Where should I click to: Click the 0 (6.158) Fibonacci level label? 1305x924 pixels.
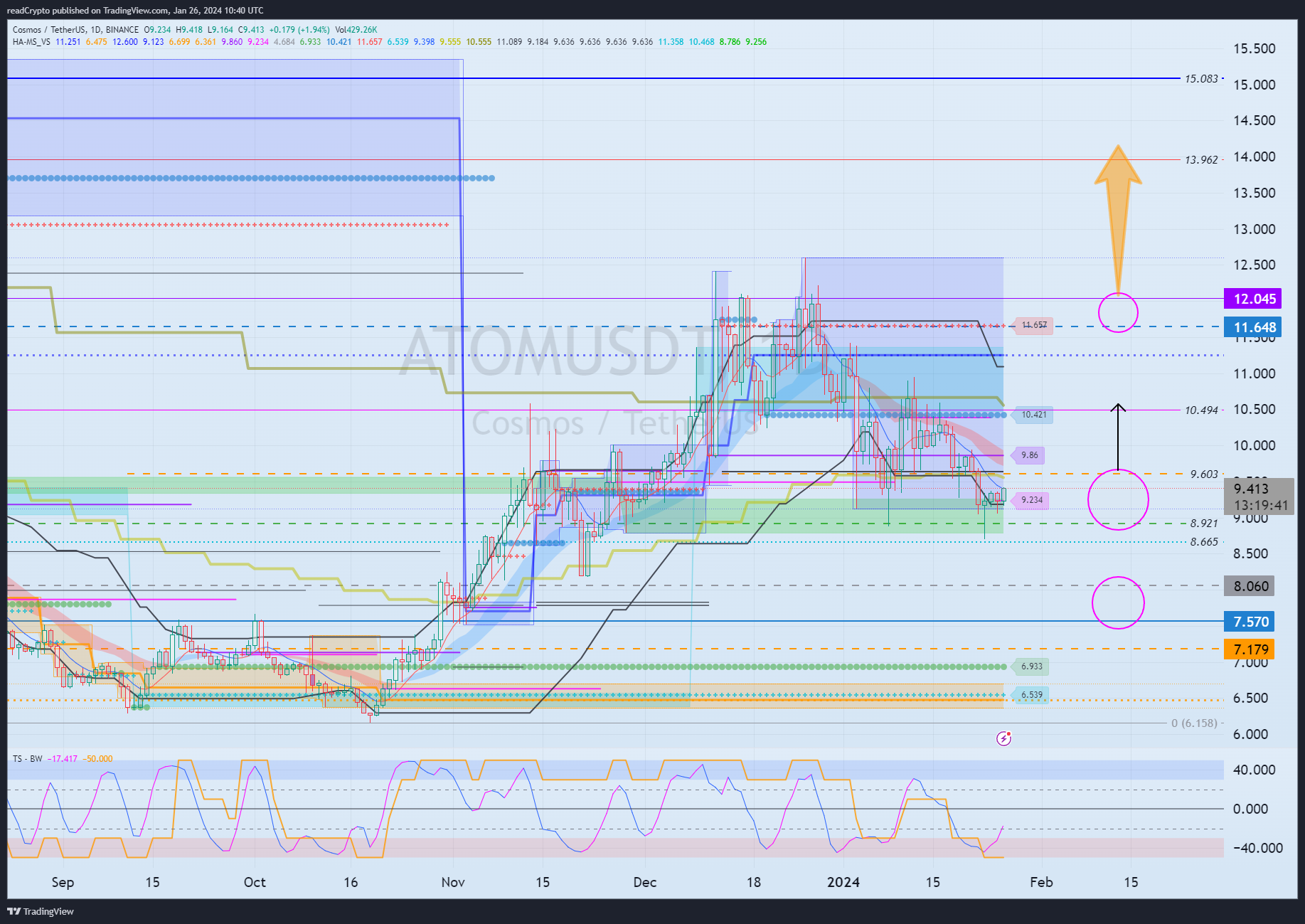pyautogui.click(x=1194, y=723)
